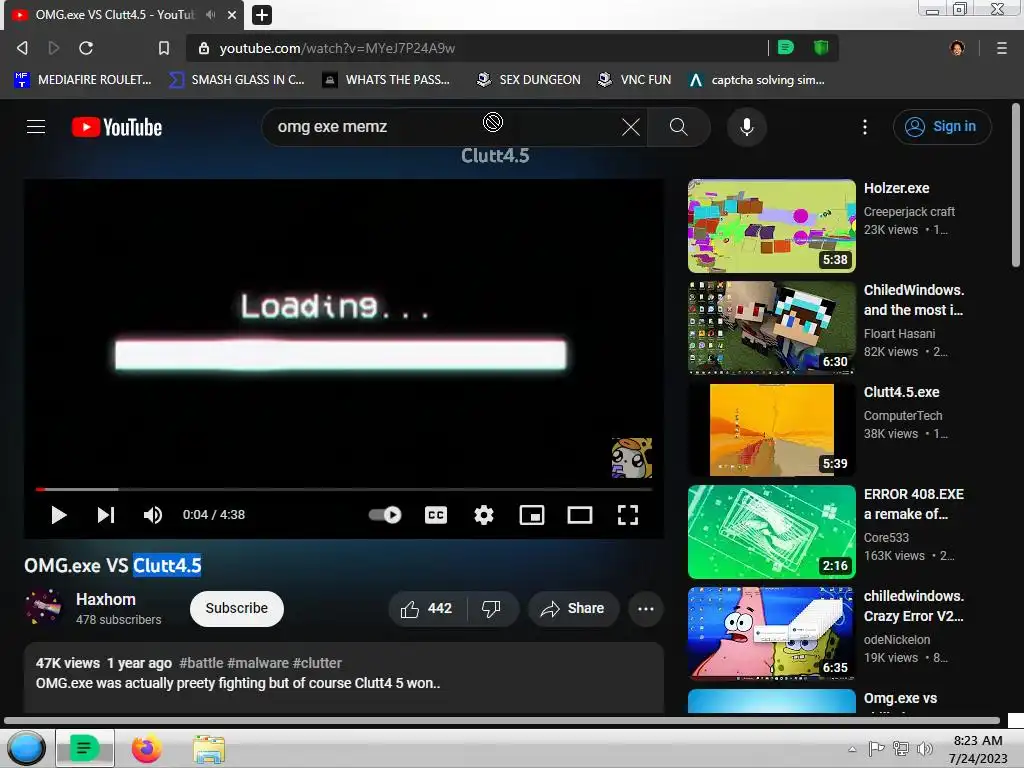Screen dimensions: 1024x768
Task: Close the OMG.exe VS Clutt4.5 tab
Action: 232,14
